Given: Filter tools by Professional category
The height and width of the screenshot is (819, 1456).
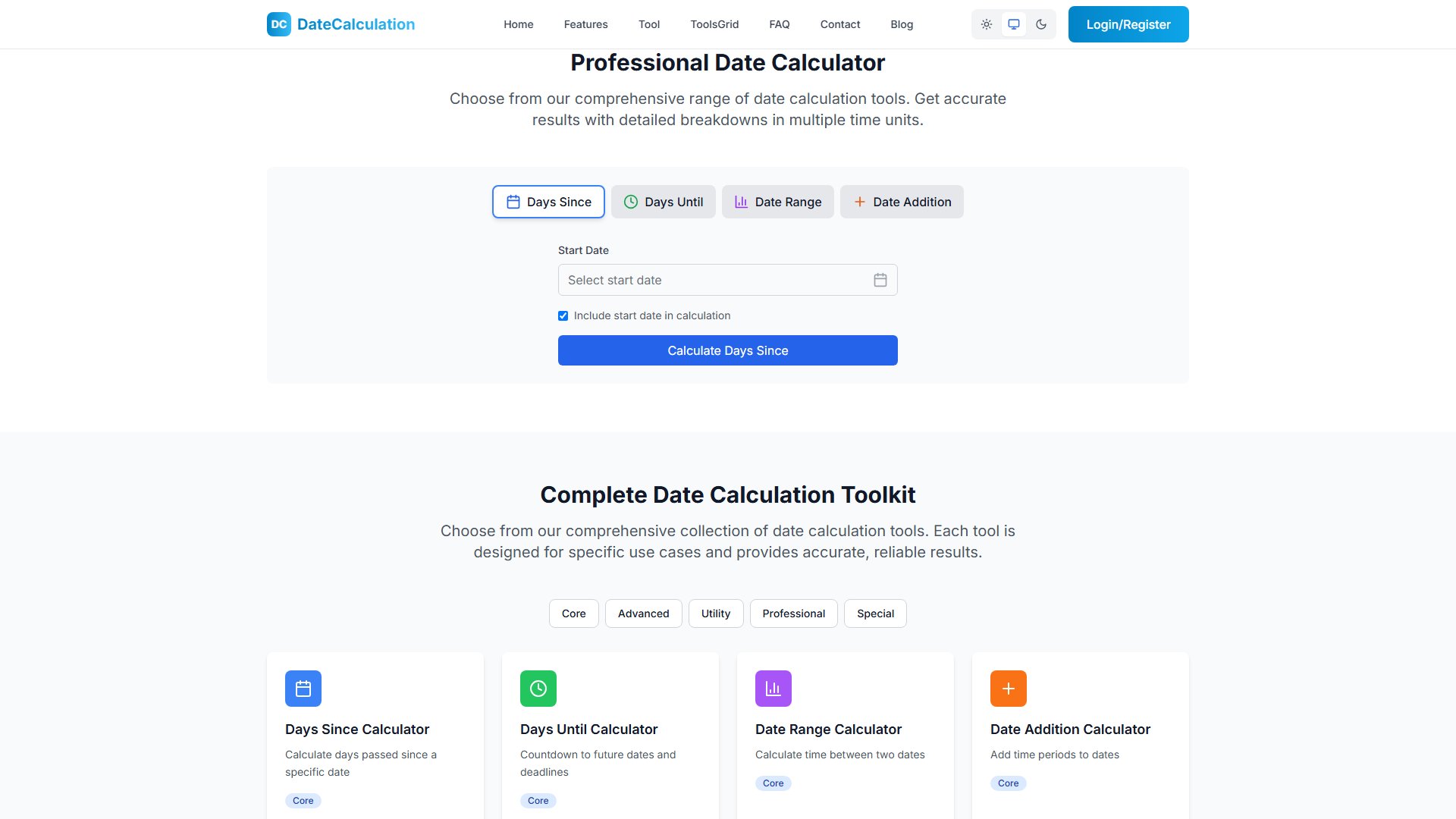Looking at the screenshot, I should (794, 613).
